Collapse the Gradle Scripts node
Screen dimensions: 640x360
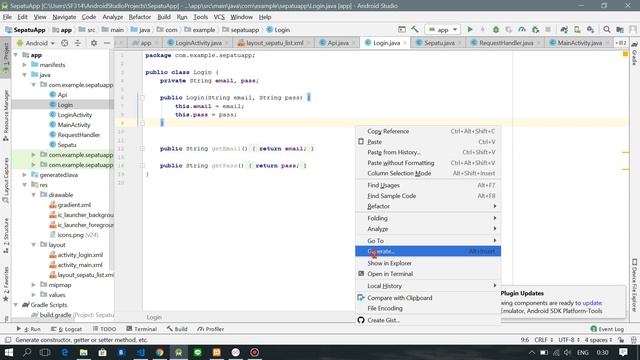tap(16, 305)
